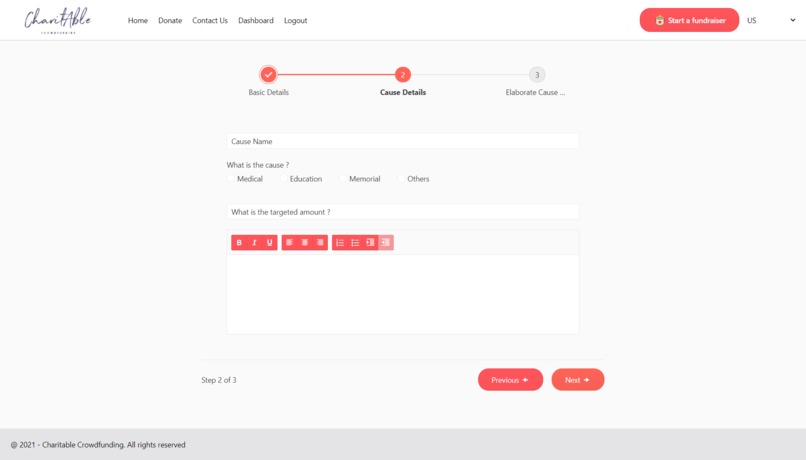The height and width of the screenshot is (460, 806).
Task: Click the Elaborate Cause step label
Action: tap(535, 93)
